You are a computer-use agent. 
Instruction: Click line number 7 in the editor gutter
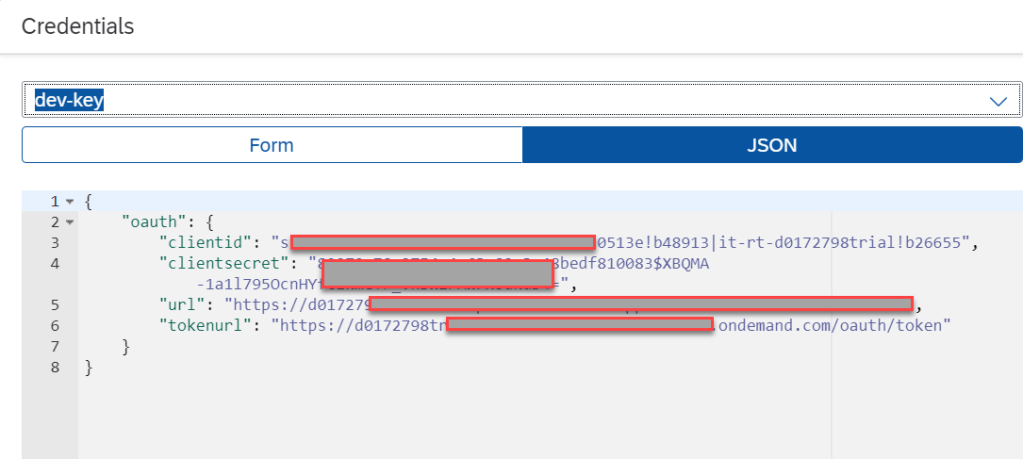pyautogui.click(x=55, y=346)
